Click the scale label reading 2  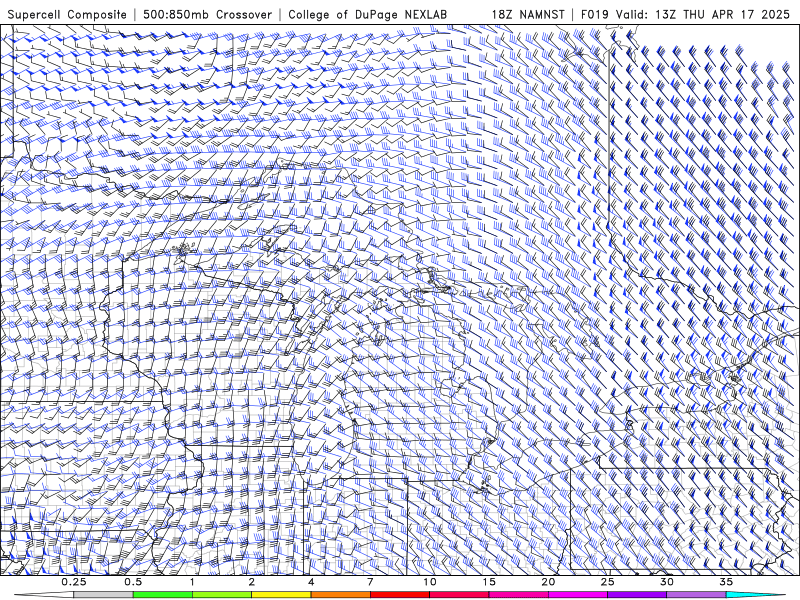(x=252, y=582)
